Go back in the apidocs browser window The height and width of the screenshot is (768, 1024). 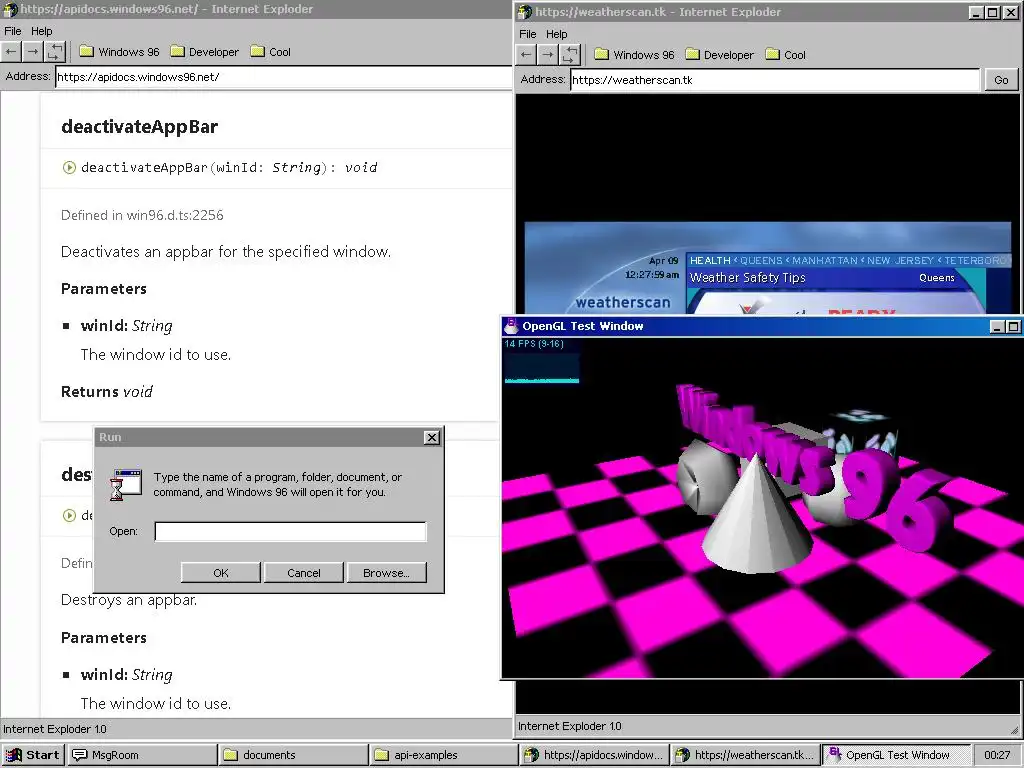coord(11,52)
